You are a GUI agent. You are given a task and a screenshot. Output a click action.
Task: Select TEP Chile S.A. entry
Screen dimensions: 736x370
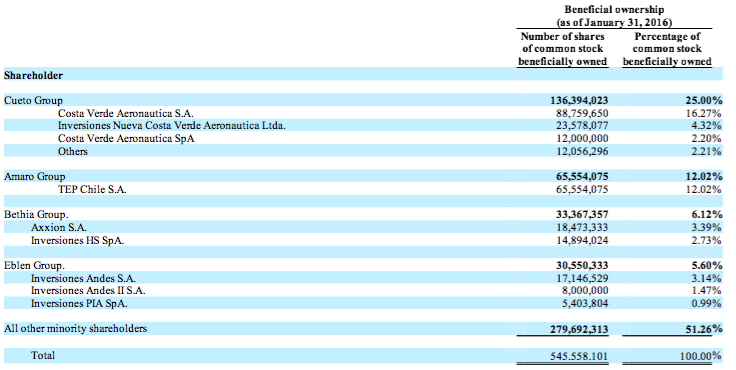92,189
